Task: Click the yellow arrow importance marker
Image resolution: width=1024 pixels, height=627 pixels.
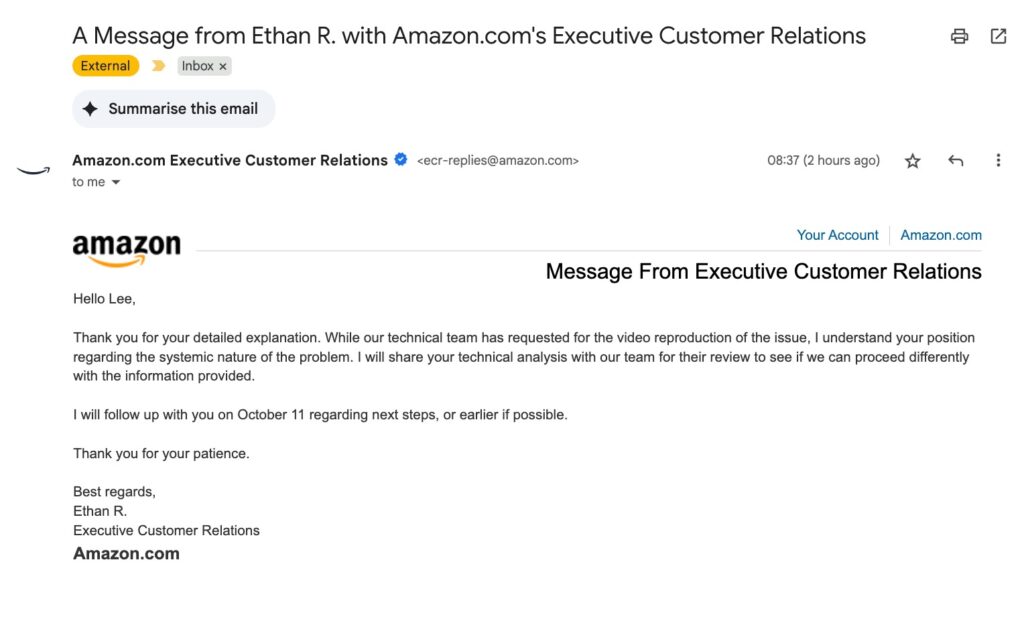Action: [x=158, y=65]
